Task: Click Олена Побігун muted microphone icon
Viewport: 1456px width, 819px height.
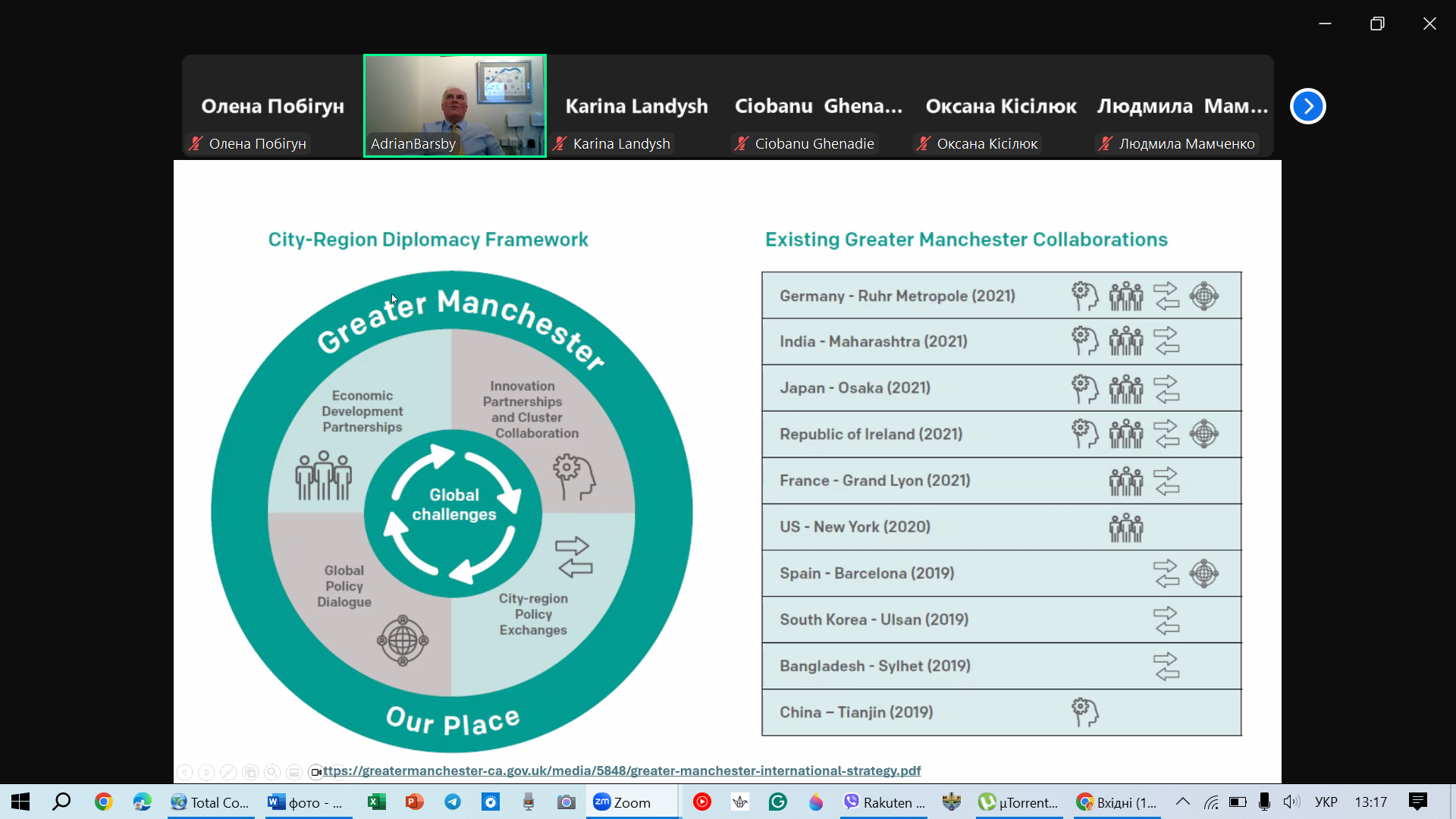Action: tap(196, 143)
